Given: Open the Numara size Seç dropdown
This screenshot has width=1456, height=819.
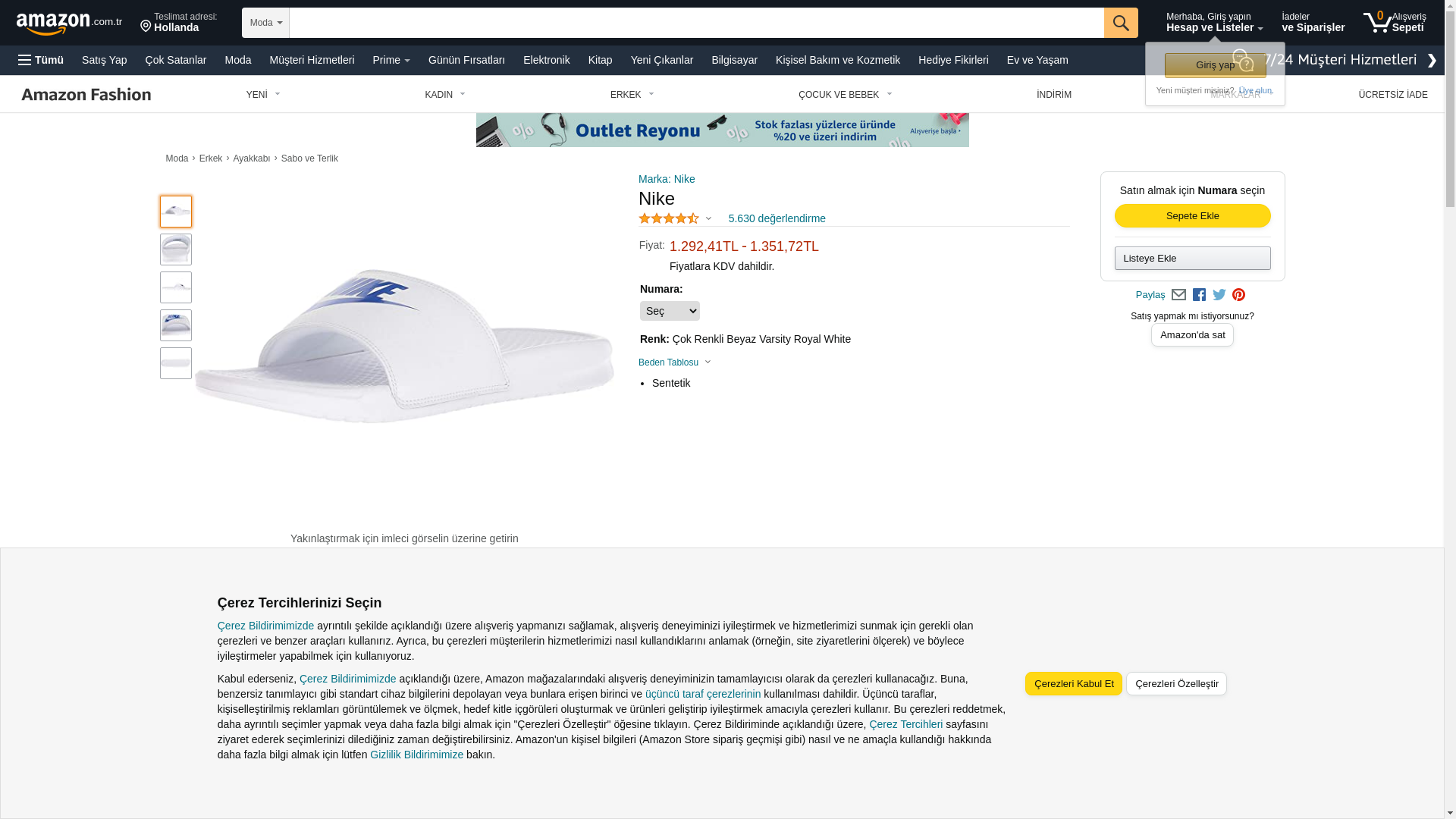Looking at the screenshot, I should (670, 311).
